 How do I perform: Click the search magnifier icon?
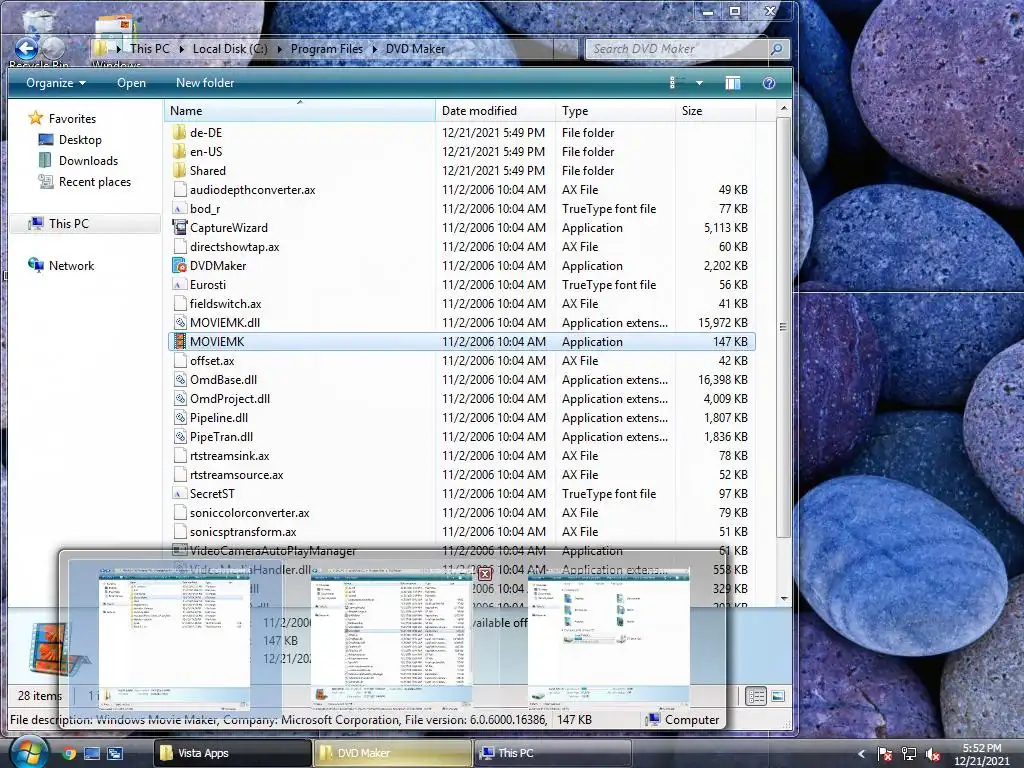pyautogui.click(x=776, y=49)
